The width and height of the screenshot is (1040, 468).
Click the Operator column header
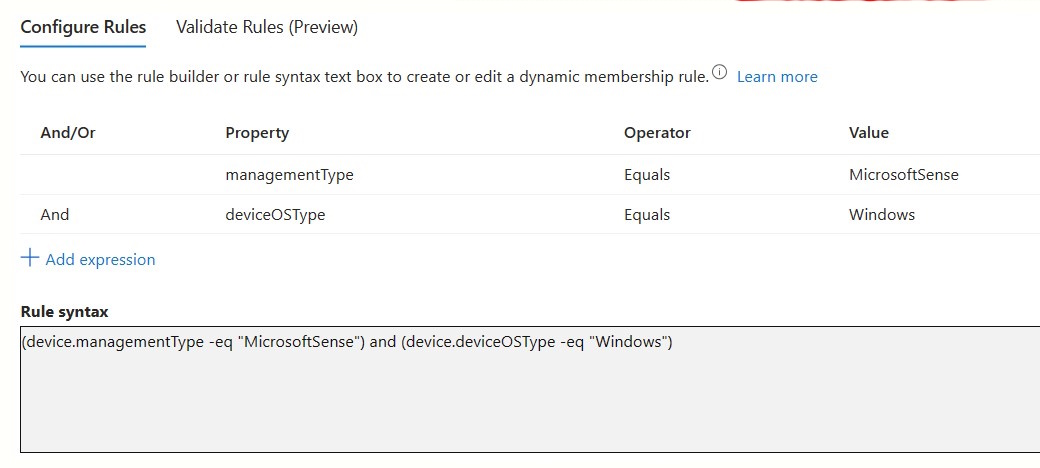point(657,133)
